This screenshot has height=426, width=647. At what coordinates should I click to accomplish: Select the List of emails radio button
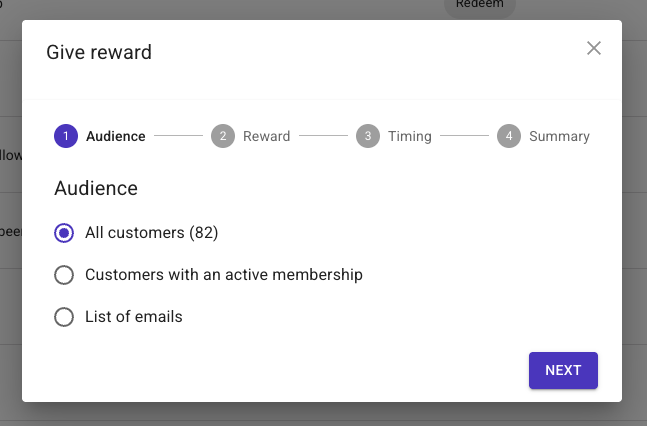[x=64, y=317]
